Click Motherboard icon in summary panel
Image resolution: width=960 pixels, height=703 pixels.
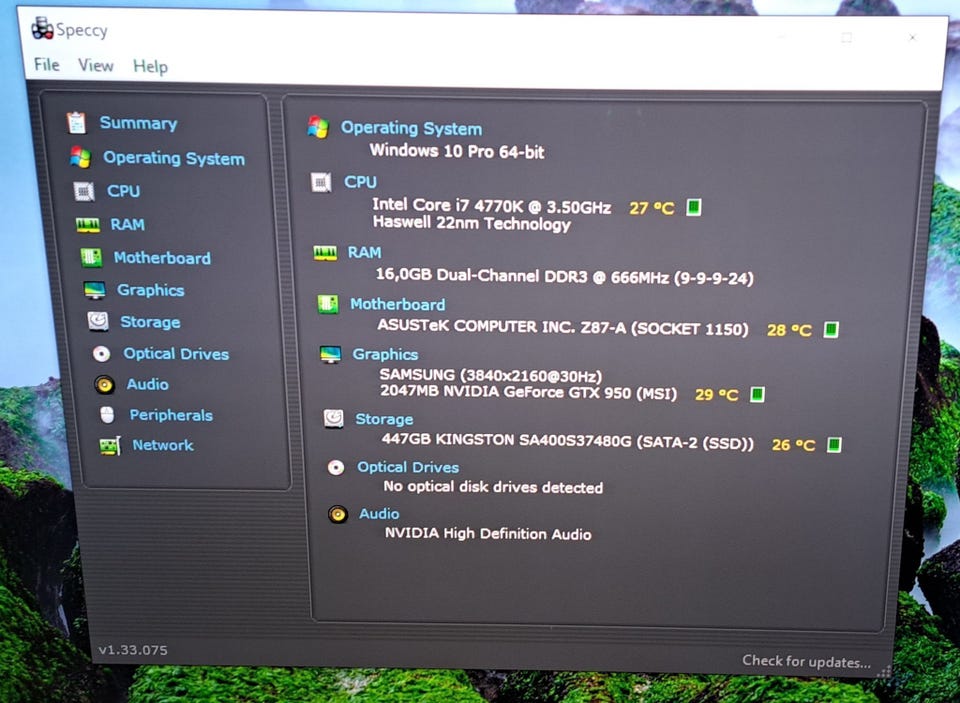coord(328,304)
